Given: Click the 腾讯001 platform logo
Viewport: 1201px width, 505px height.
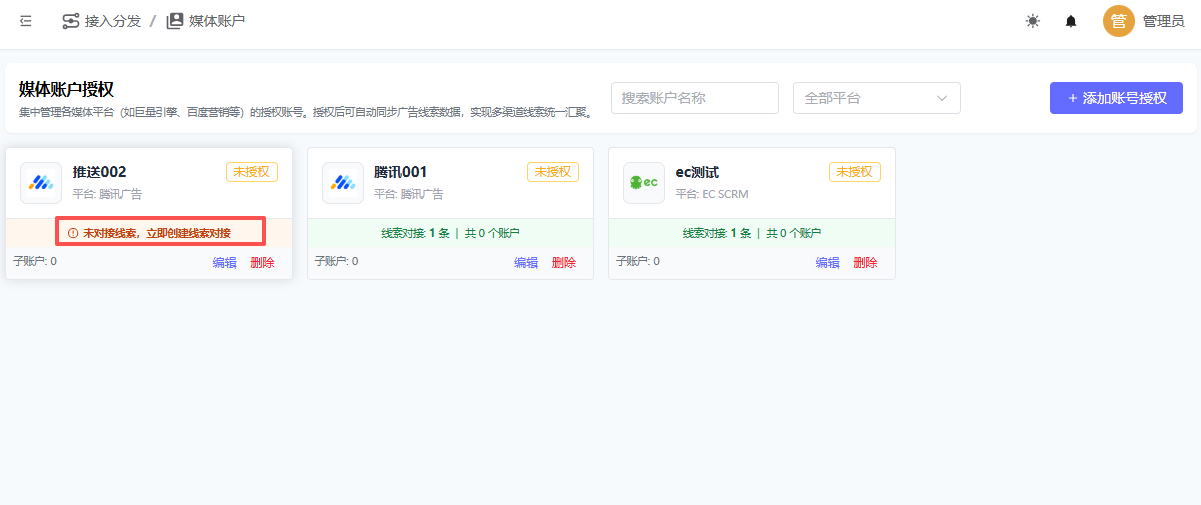Looking at the screenshot, I should coord(343,183).
